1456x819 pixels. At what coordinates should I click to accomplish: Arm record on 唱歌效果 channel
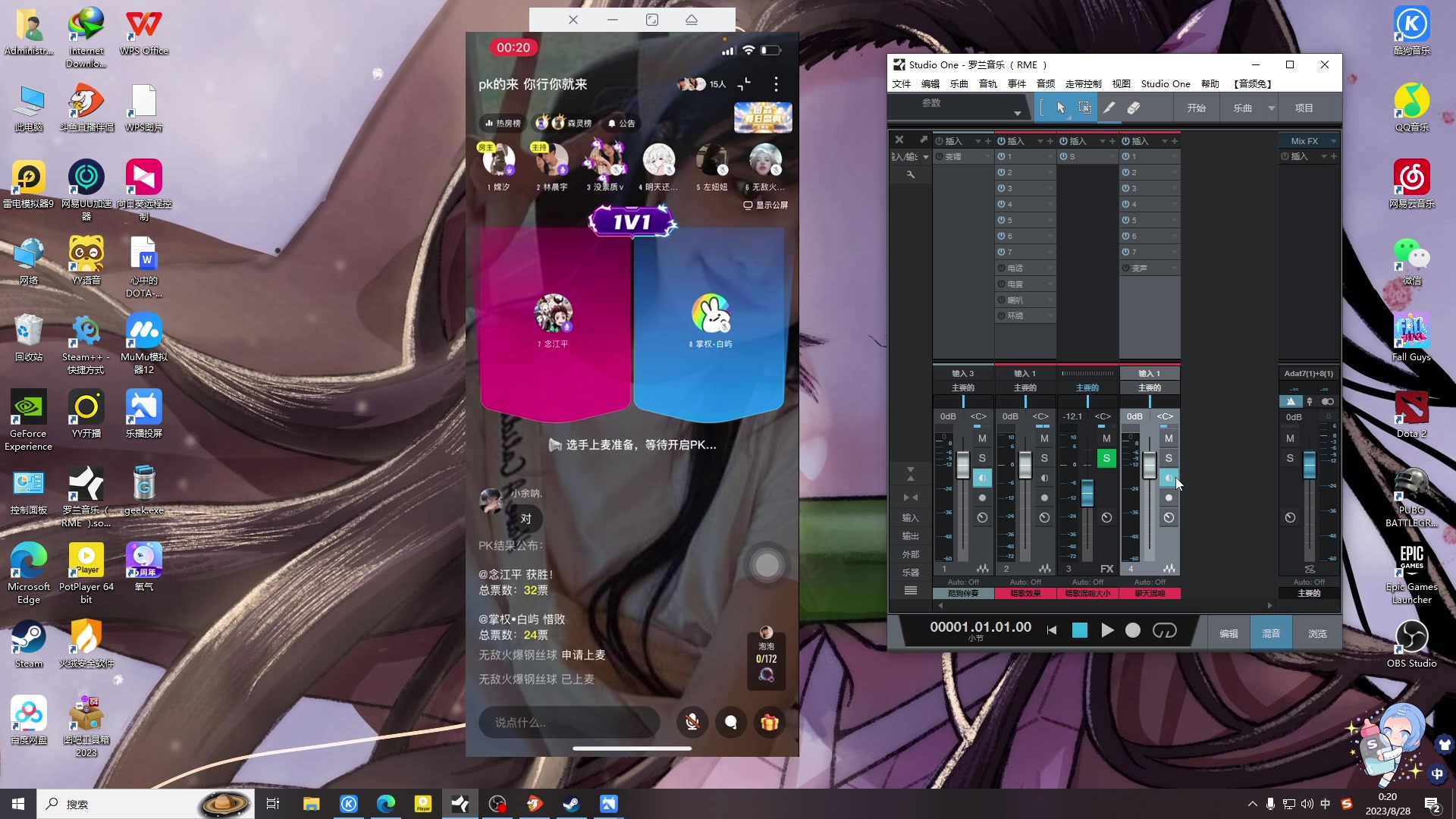coord(1044,497)
